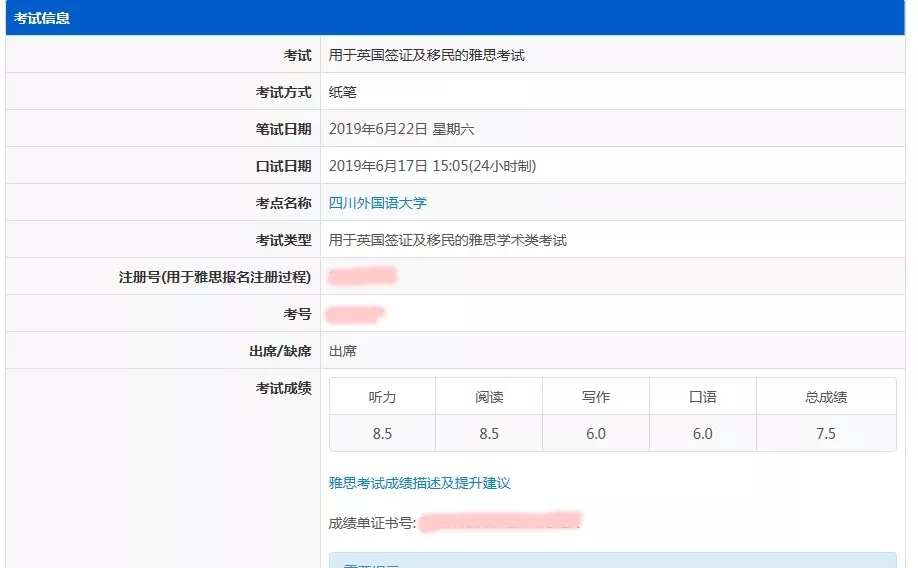Click the 口语 column header
The image size is (918, 568).
703,397
